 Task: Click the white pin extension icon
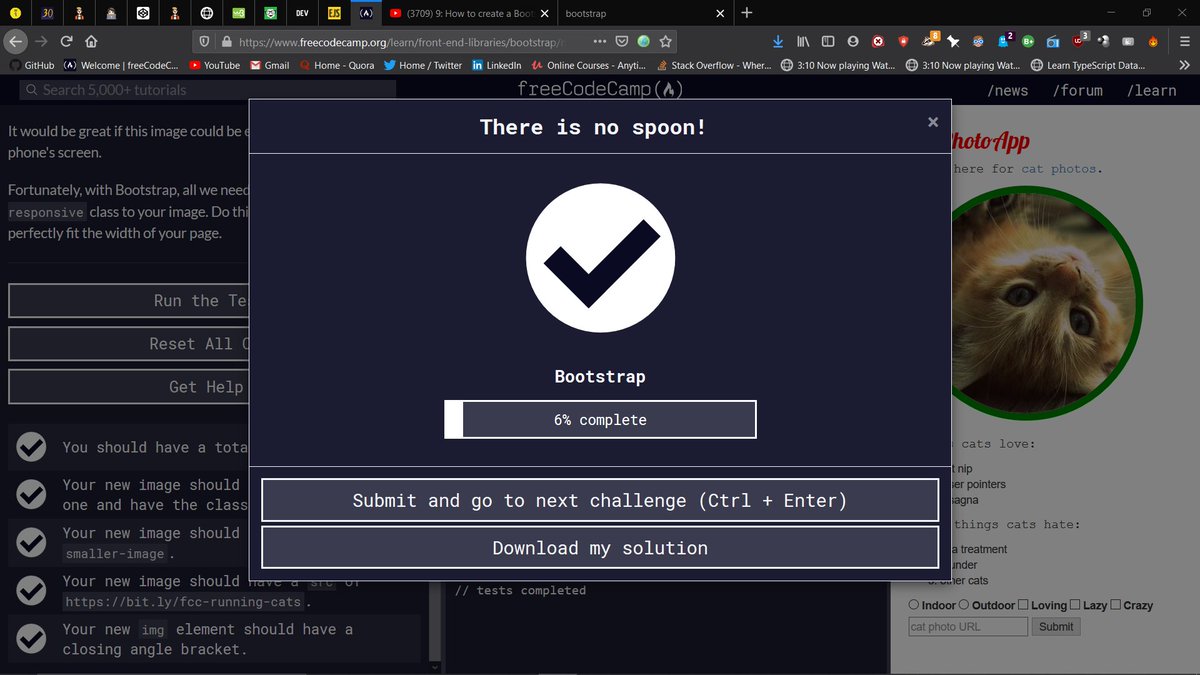coord(953,42)
